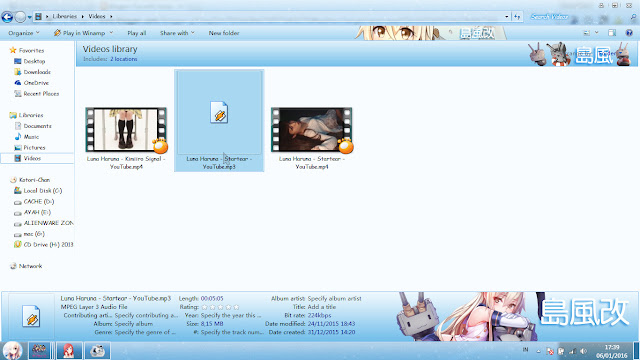Open the third taskbar app icon
The width and height of the screenshot is (640, 360).
coord(97,351)
